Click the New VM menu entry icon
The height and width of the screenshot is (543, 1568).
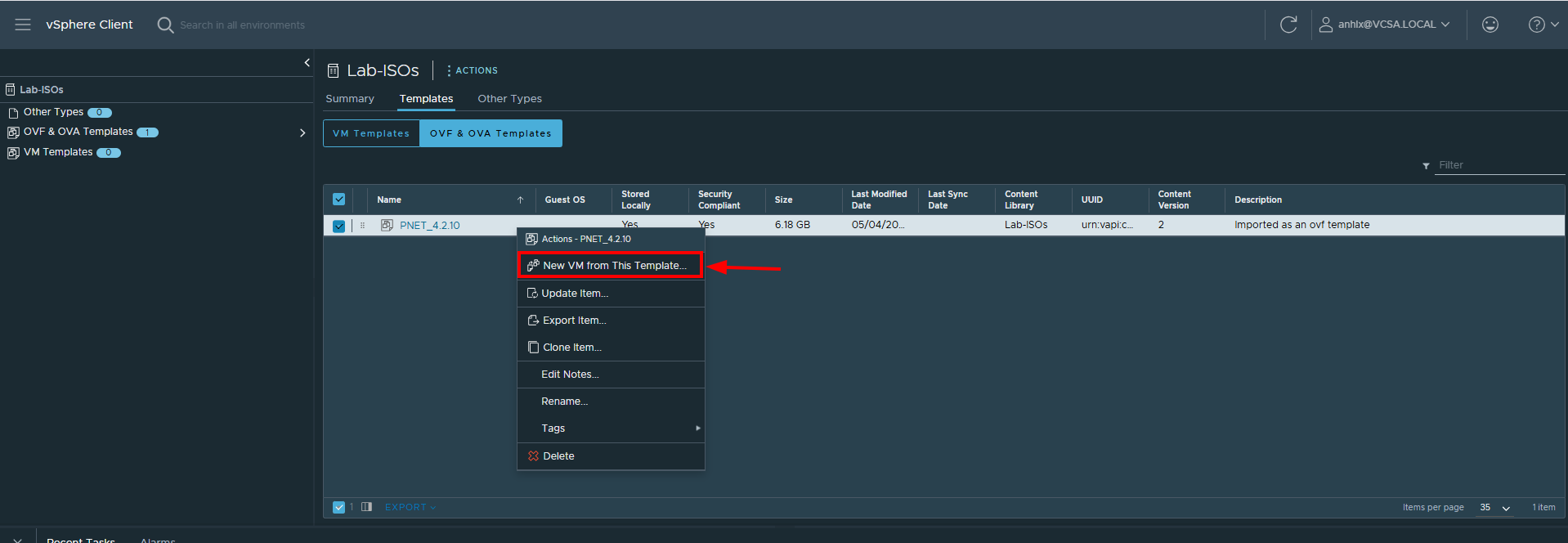pyautogui.click(x=533, y=266)
